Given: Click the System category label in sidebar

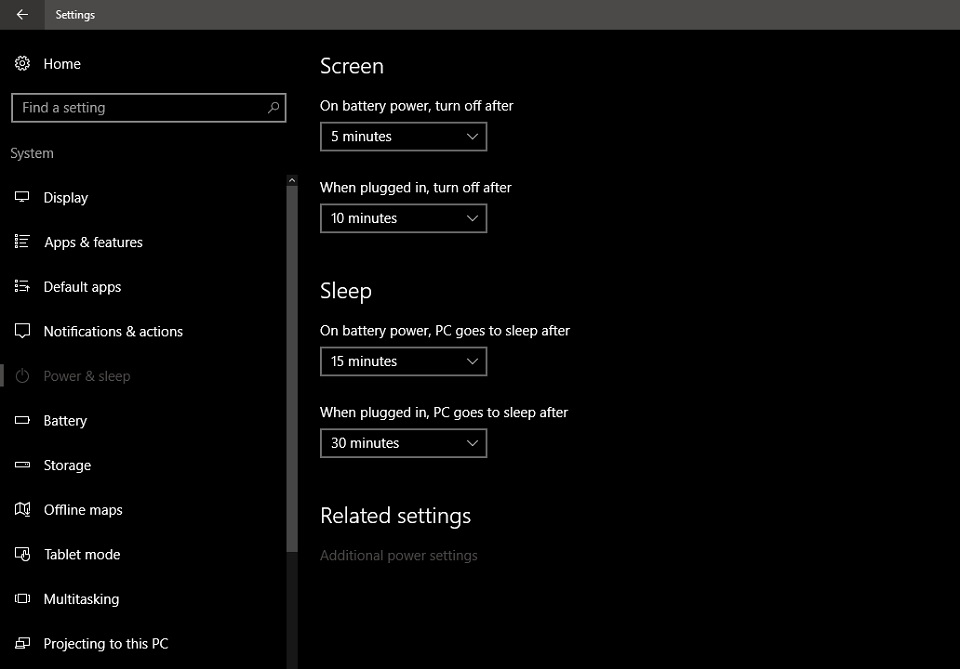Looking at the screenshot, I should coord(32,153).
